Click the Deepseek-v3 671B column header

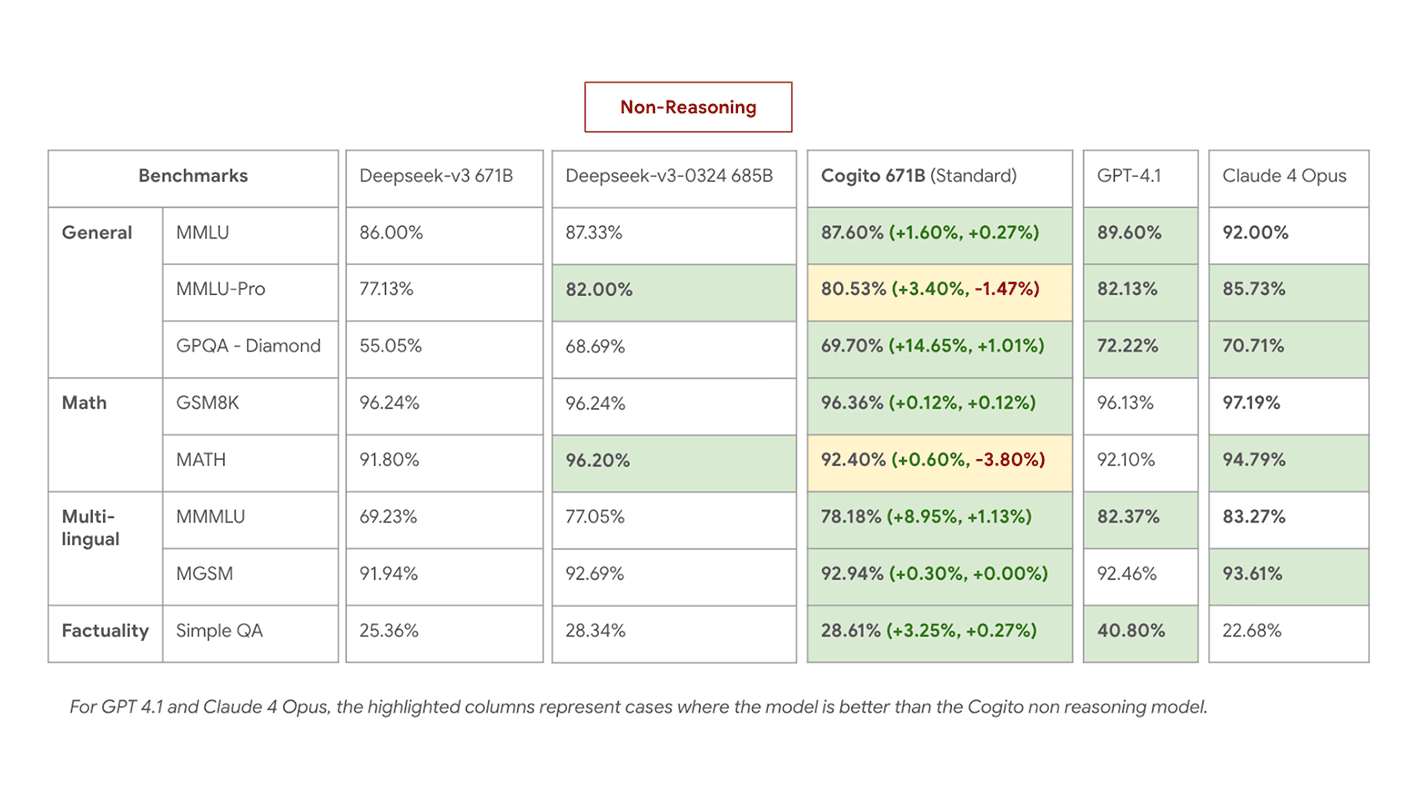[x=434, y=176]
